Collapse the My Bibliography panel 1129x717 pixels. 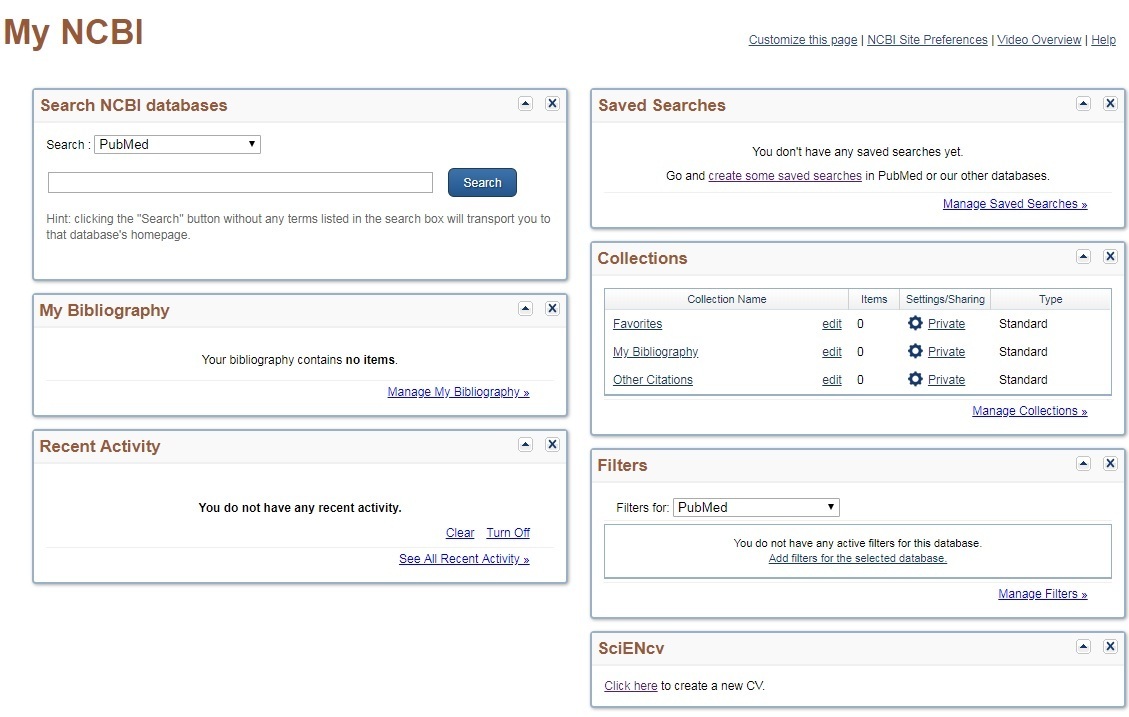[x=525, y=309]
